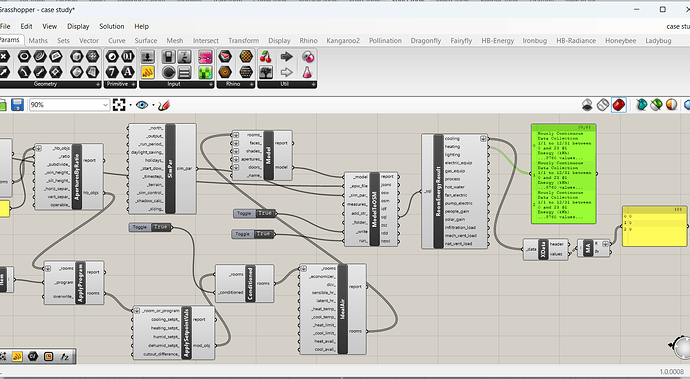
Task: Toggle green document preview settings icon
Action: coord(656,105)
